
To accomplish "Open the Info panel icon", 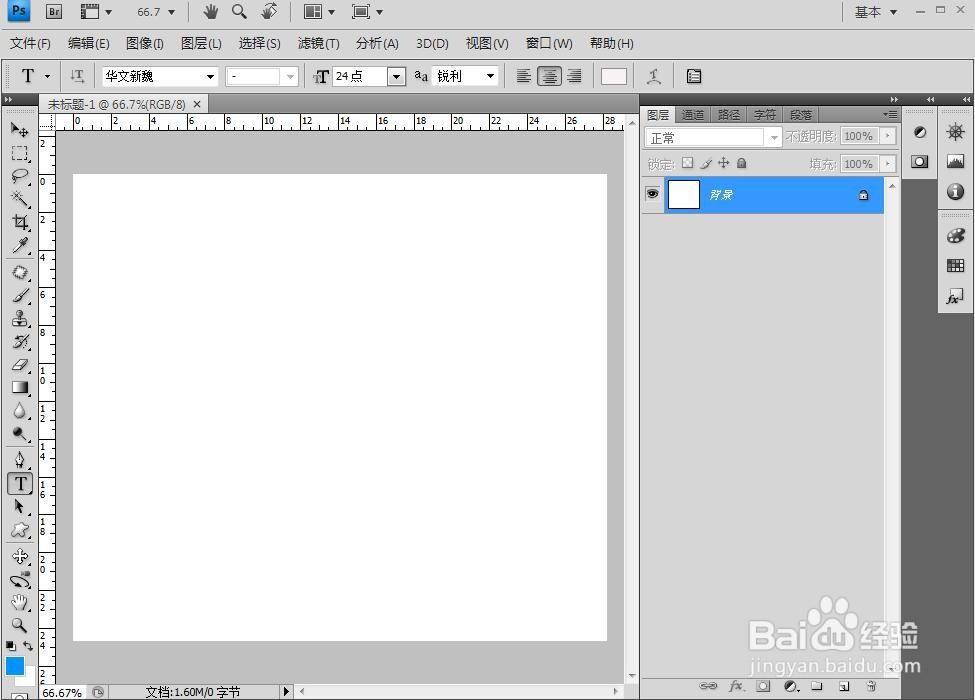I will pos(956,191).
